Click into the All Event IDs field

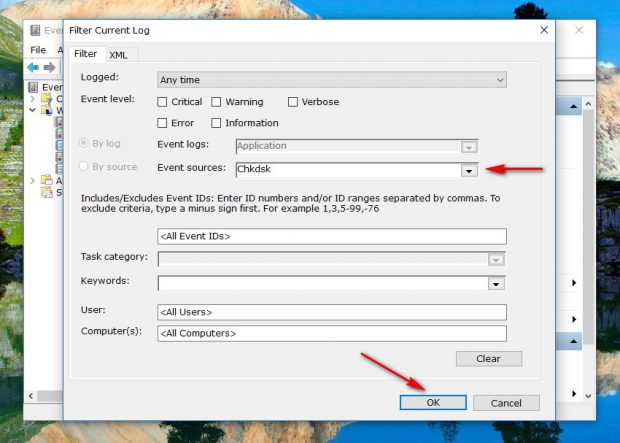(x=332, y=237)
